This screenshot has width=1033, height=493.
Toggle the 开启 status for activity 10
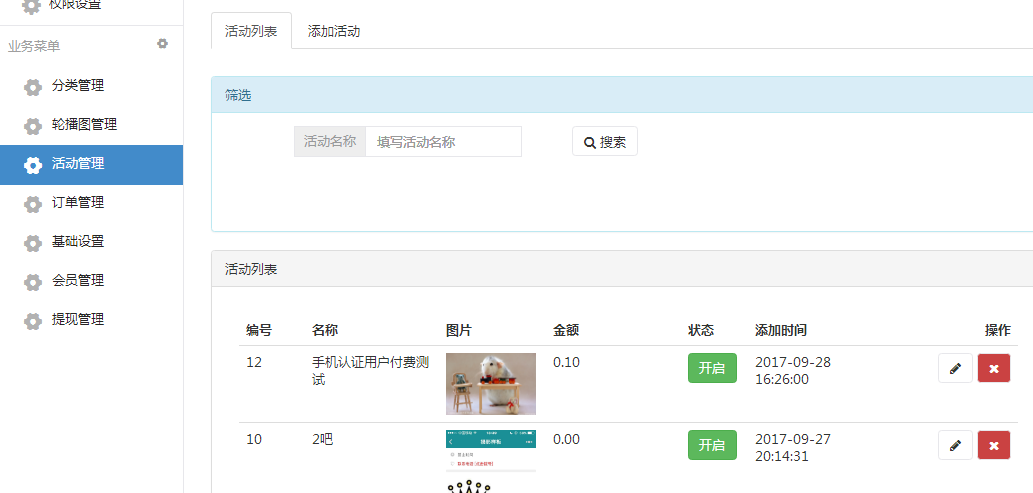712,445
